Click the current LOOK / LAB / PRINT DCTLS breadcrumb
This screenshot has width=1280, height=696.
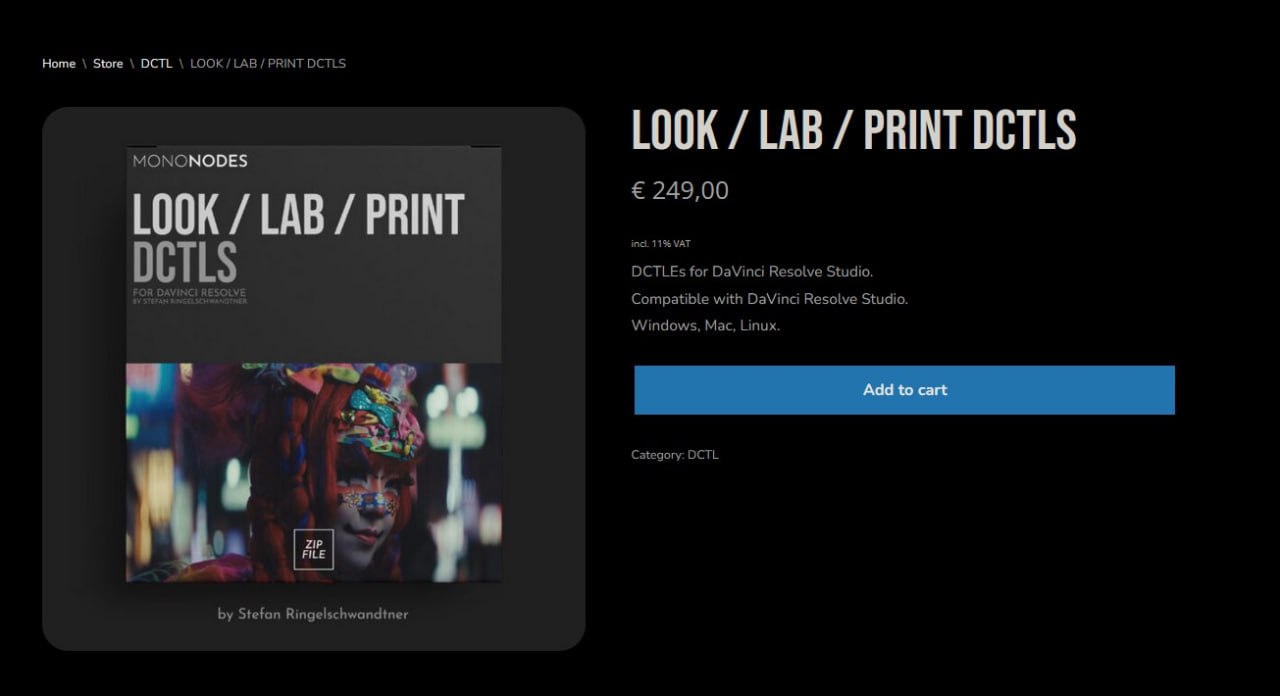pyautogui.click(x=268, y=64)
